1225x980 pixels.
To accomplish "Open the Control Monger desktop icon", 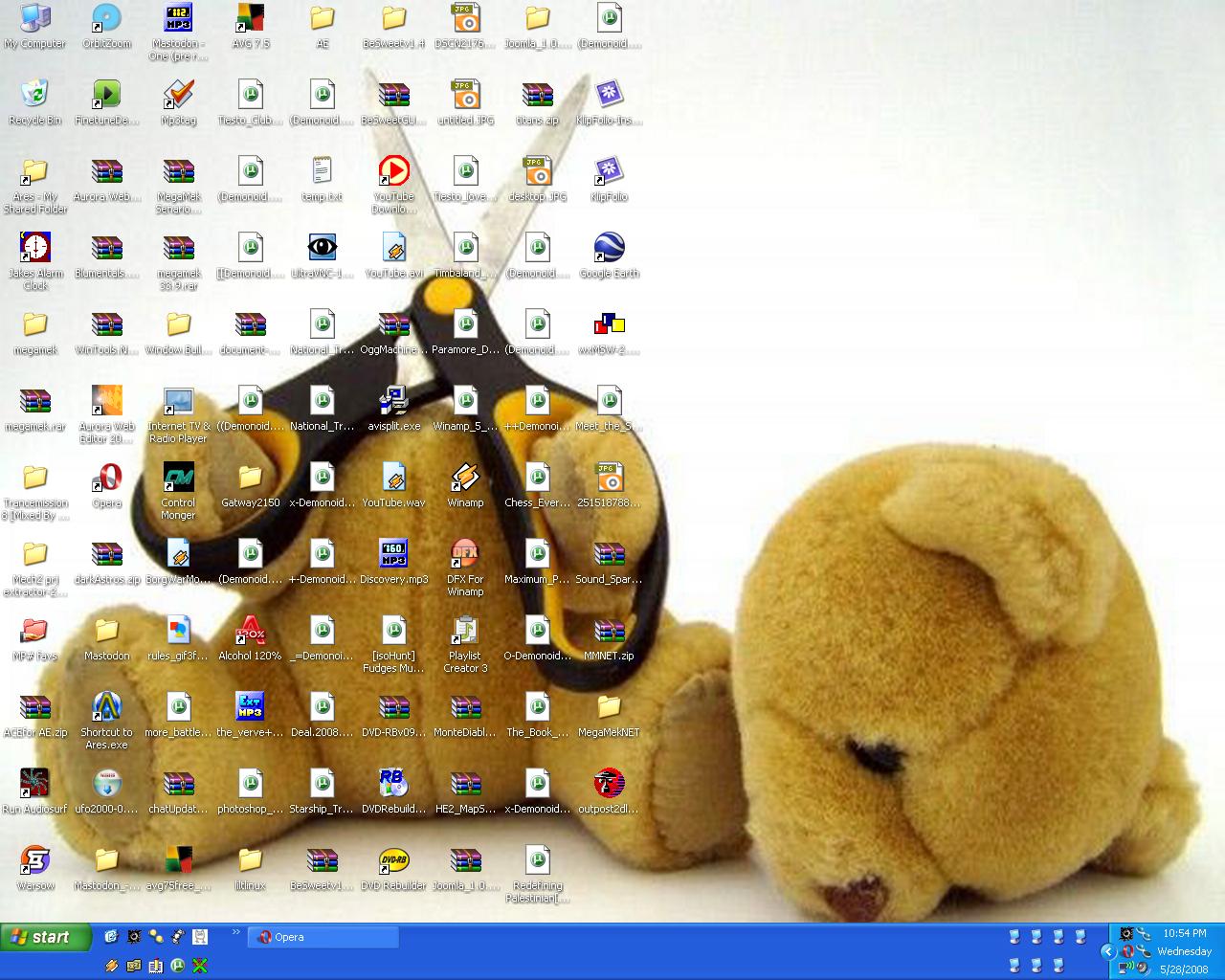I will coord(178,479).
